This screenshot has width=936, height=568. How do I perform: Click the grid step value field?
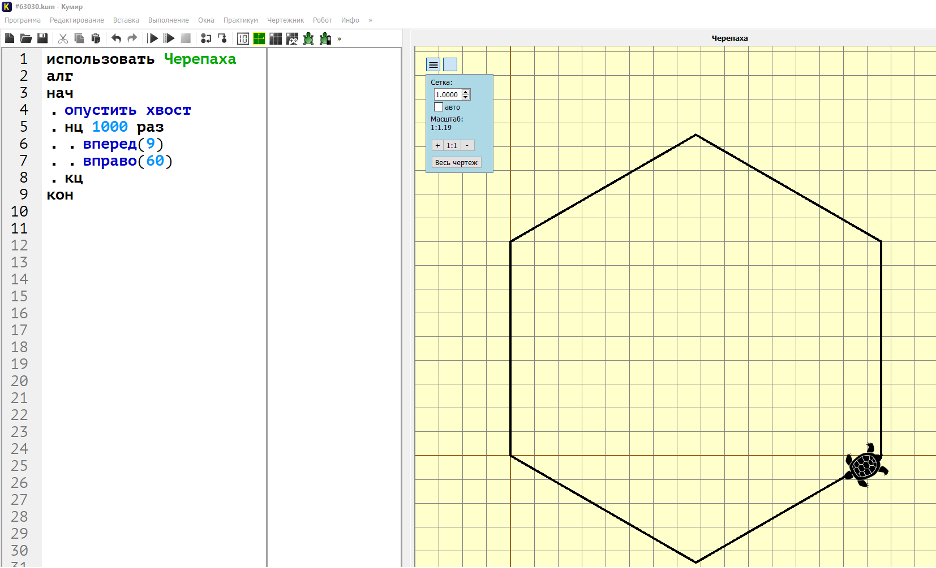[447, 94]
